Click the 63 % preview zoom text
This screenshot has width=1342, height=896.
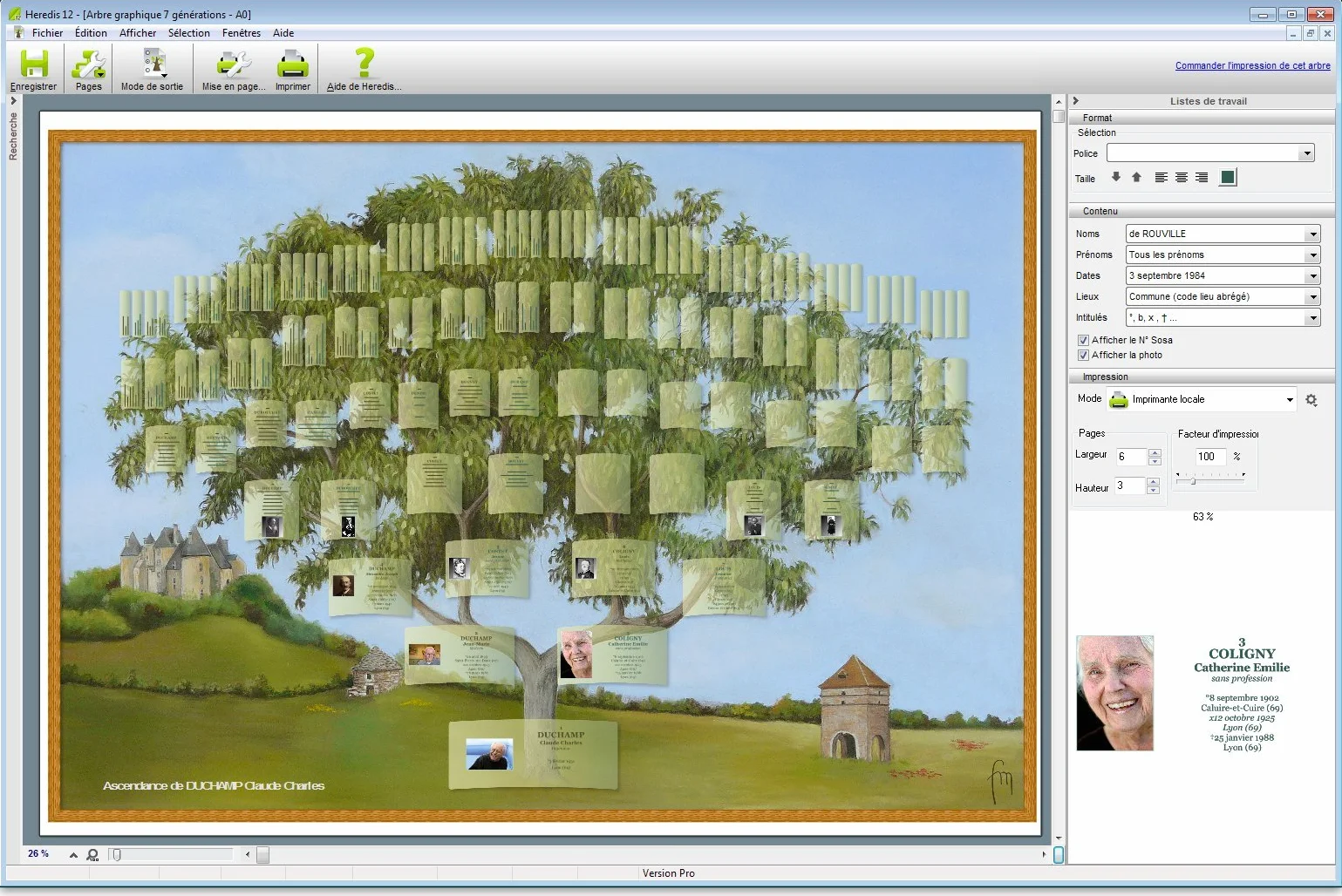tap(1203, 517)
